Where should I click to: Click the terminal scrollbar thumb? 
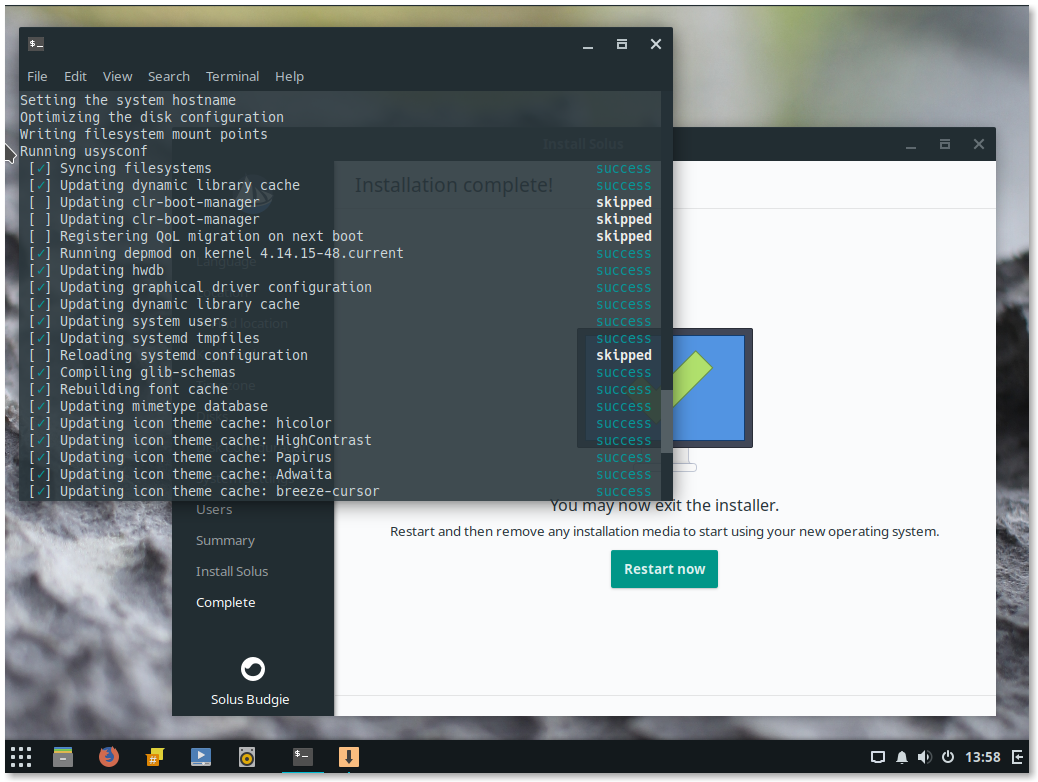click(667, 421)
